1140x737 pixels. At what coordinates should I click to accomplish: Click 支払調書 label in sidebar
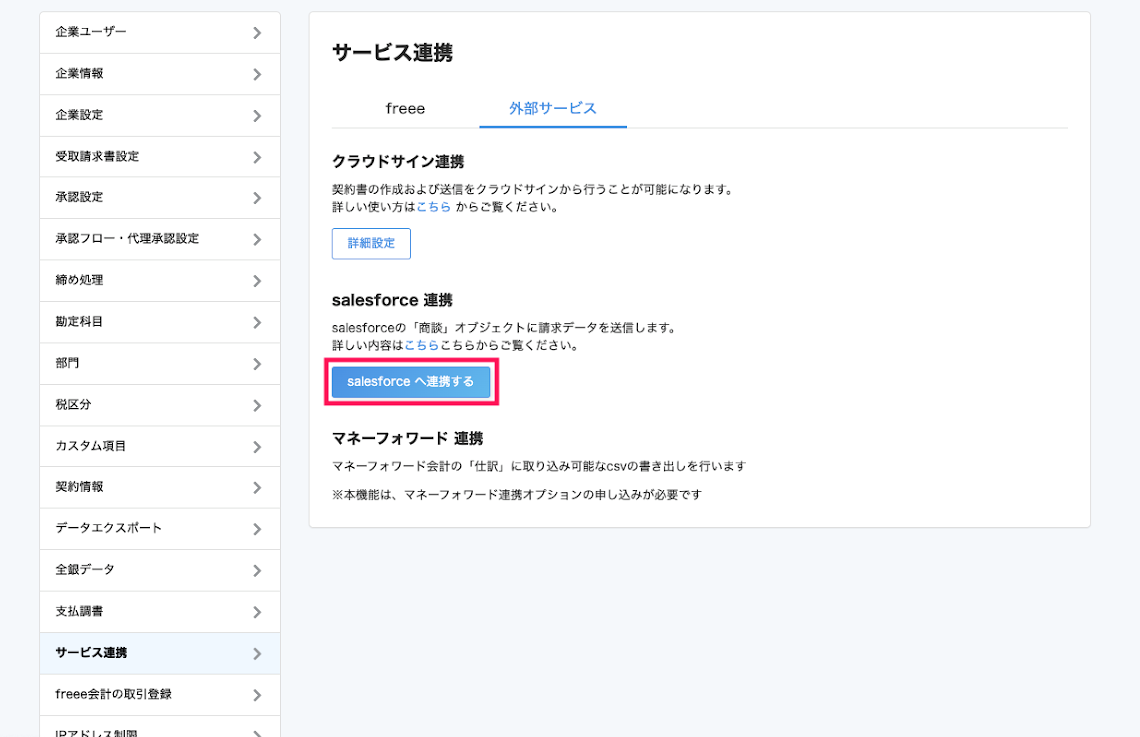coord(79,611)
